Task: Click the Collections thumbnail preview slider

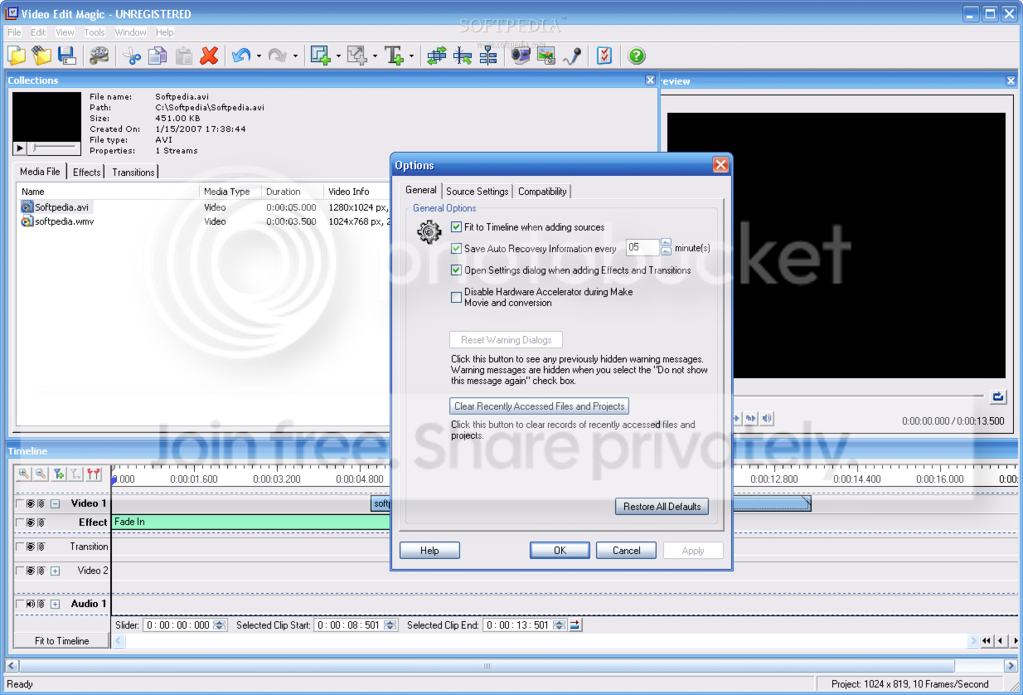Action: click(54, 148)
